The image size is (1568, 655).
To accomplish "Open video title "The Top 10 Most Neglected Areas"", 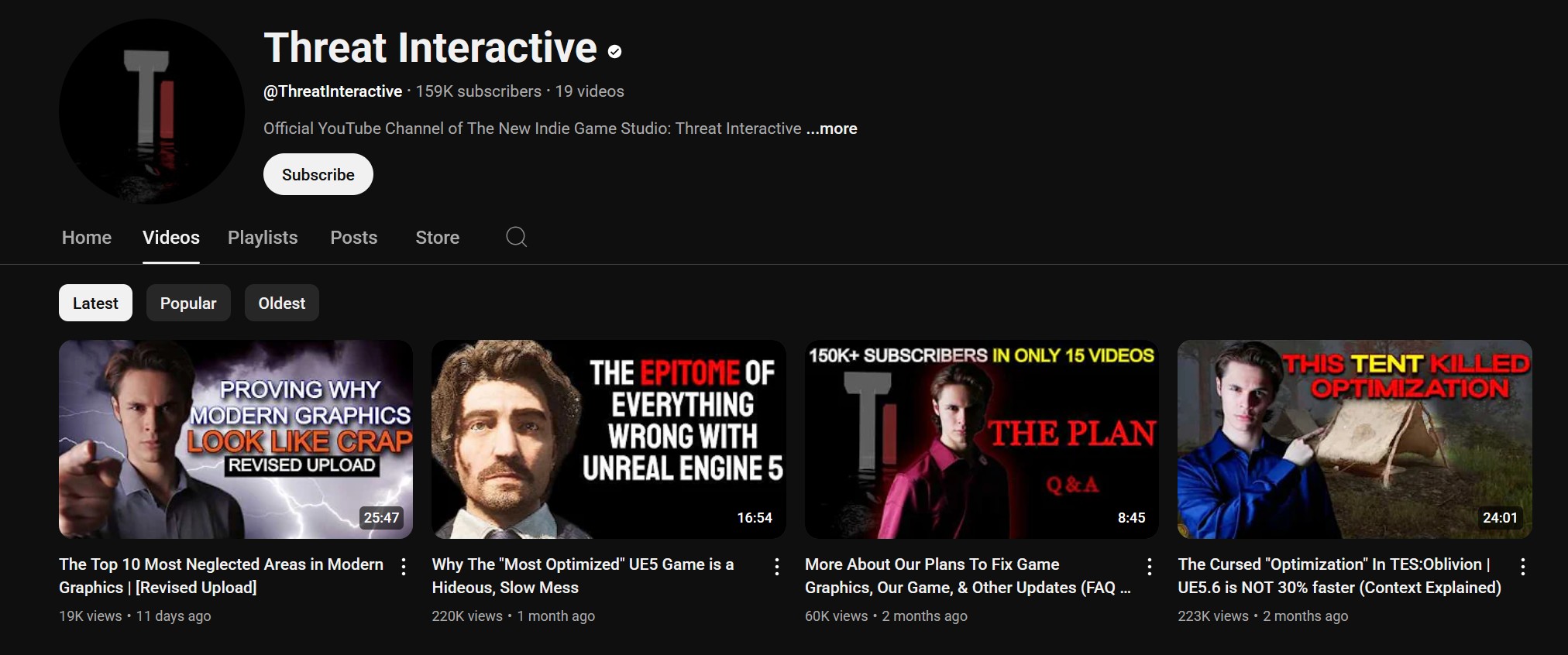I will (222, 576).
